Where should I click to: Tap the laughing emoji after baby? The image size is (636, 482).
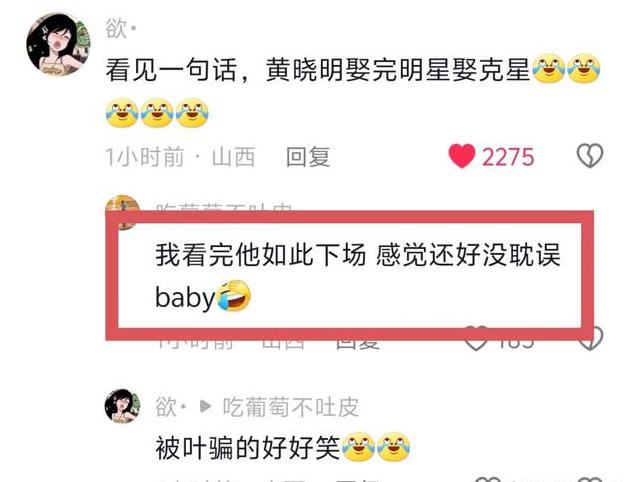(234, 296)
